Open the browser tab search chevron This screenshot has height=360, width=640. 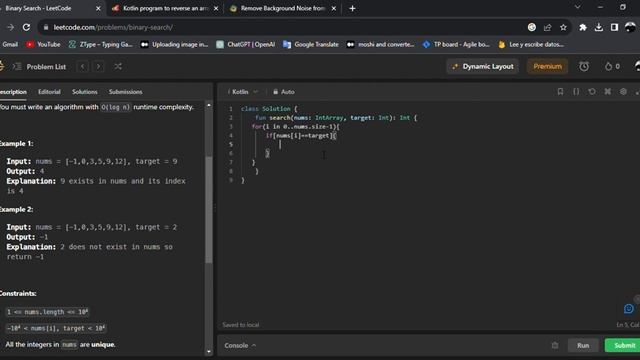click(578, 7)
